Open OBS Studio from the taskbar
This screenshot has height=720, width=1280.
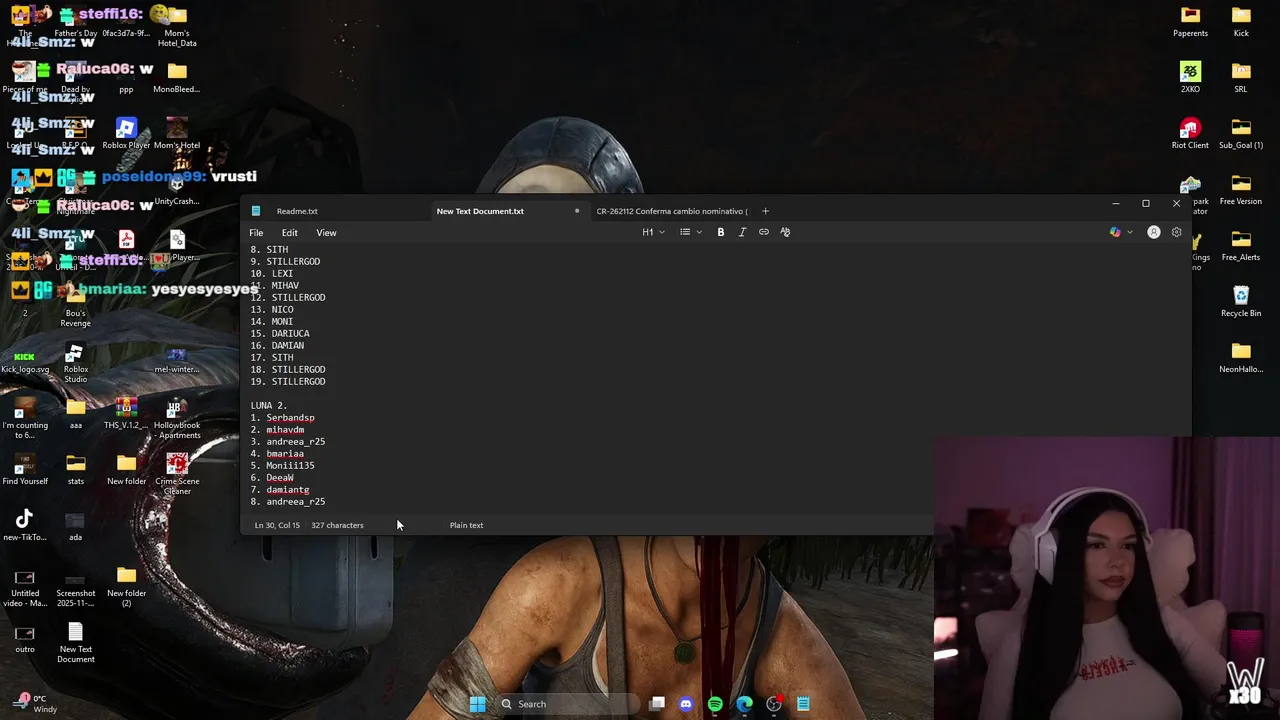tap(774, 704)
